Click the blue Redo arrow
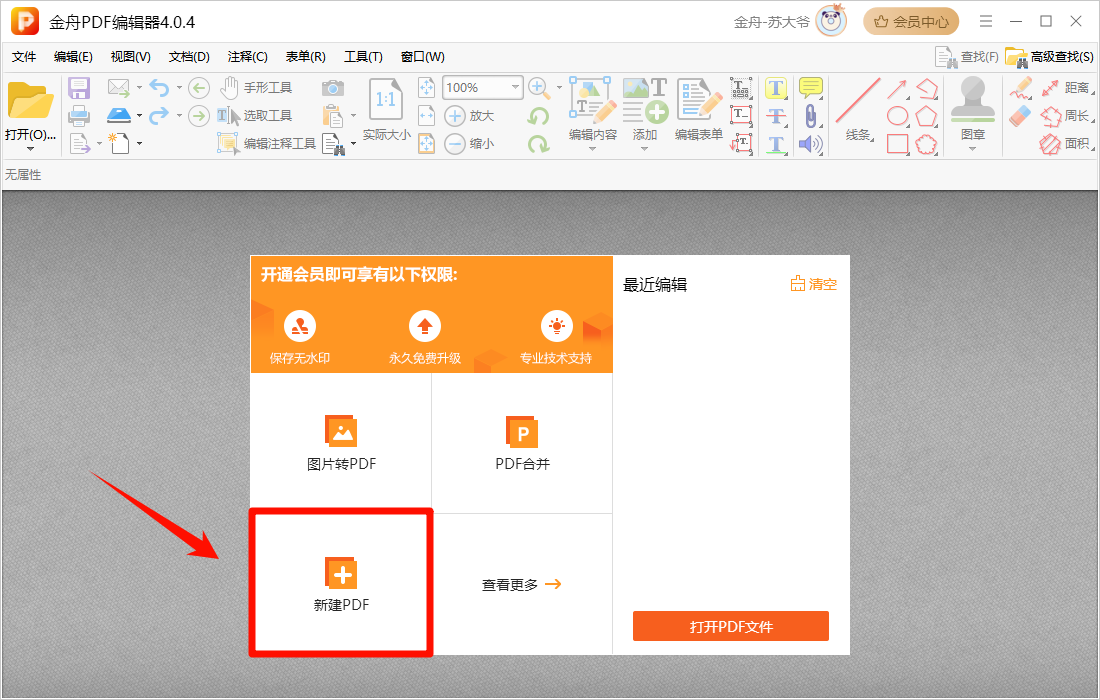This screenshot has height=700, width=1100. click(160, 115)
